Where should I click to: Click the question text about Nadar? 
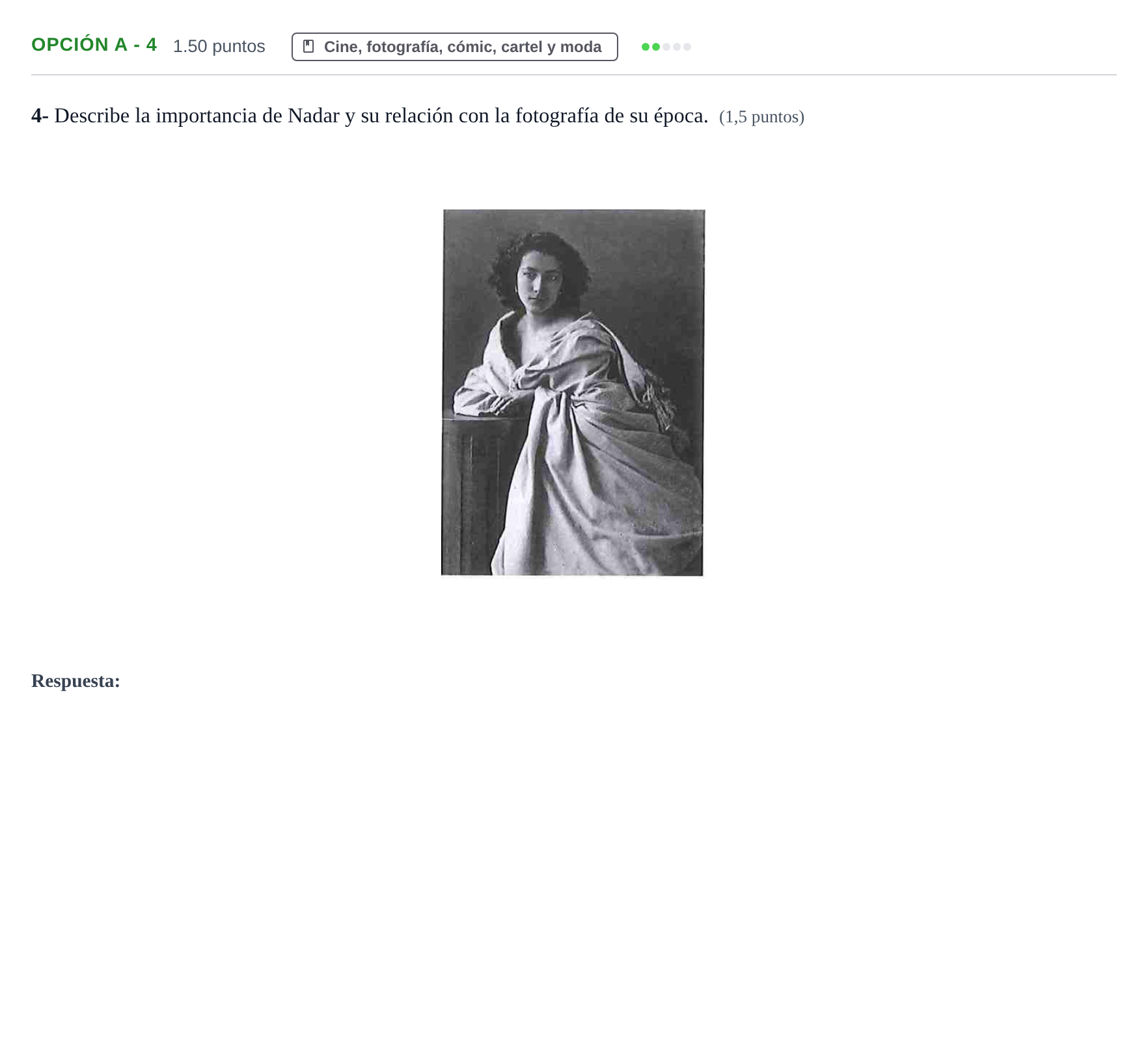click(x=370, y=116)
